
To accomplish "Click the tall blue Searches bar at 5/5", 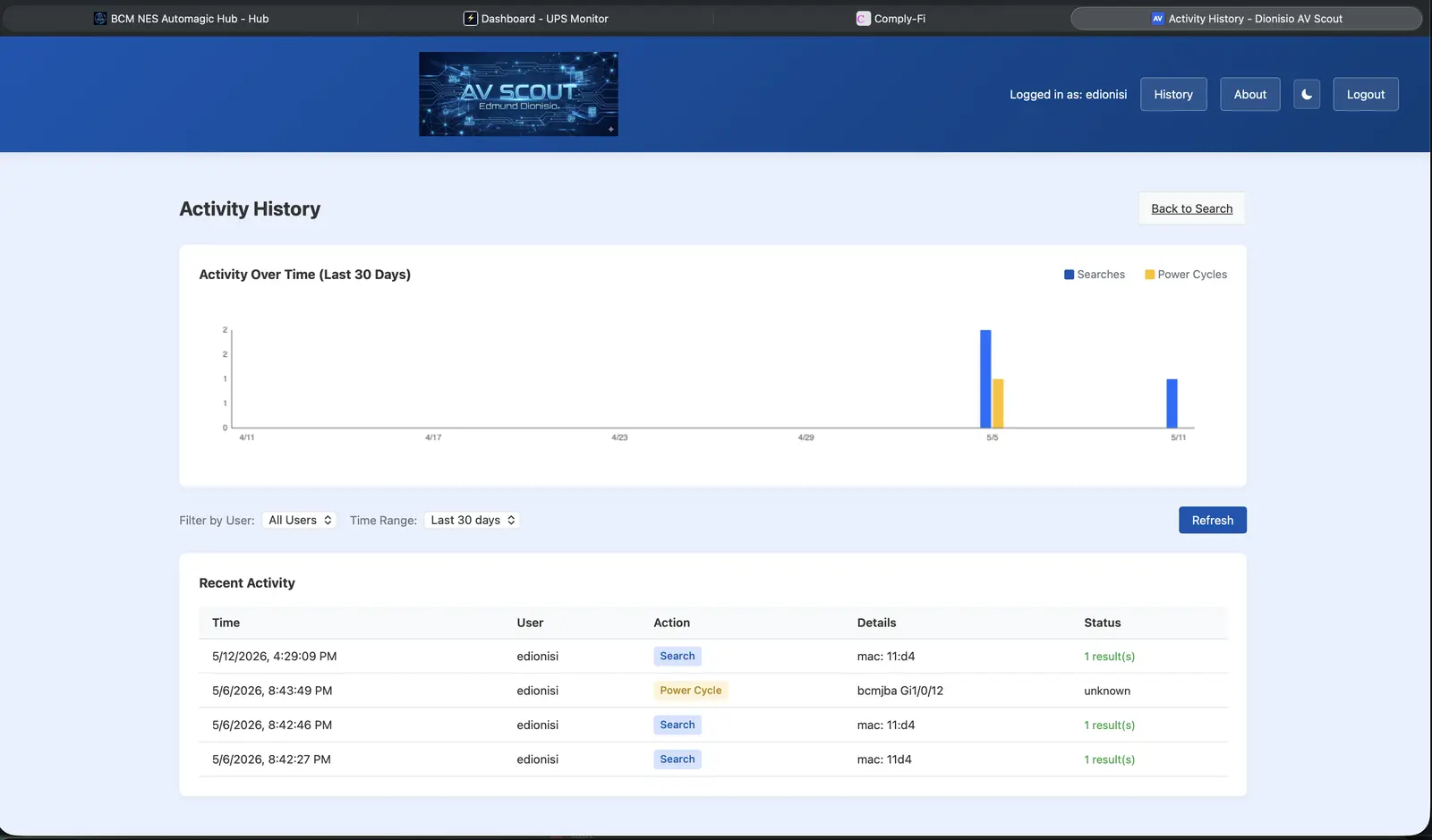I will coord(985,379).
